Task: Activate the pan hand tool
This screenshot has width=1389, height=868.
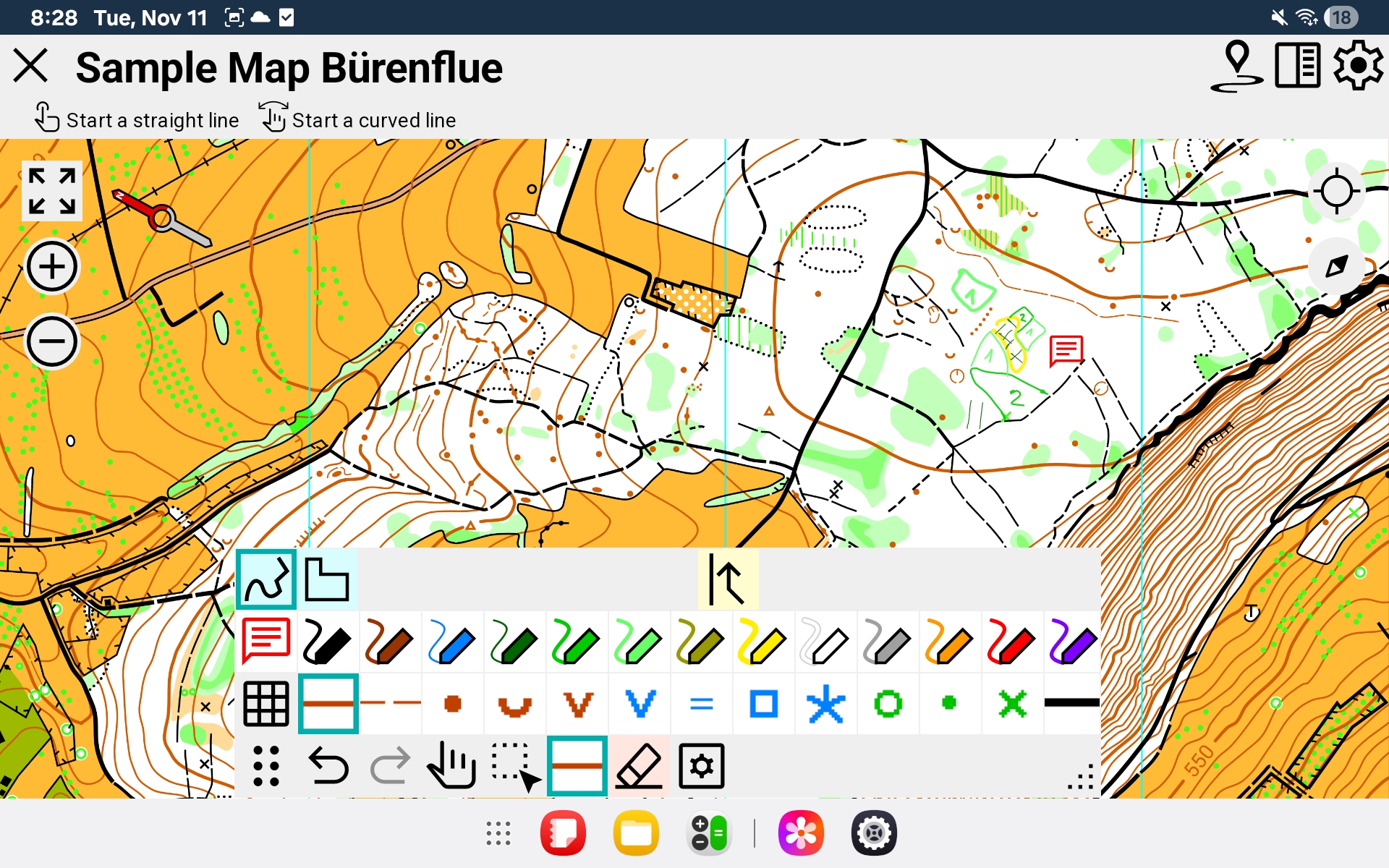Action: tap(452, 765)
